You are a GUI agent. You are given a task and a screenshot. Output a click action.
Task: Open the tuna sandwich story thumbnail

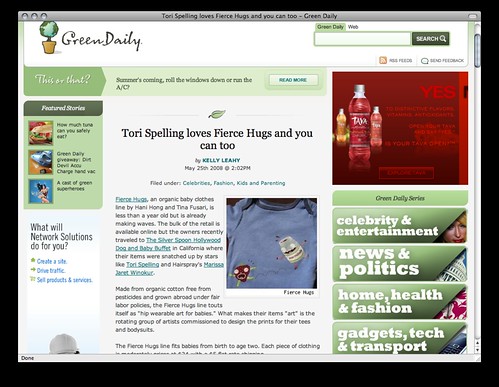(41, 133)
